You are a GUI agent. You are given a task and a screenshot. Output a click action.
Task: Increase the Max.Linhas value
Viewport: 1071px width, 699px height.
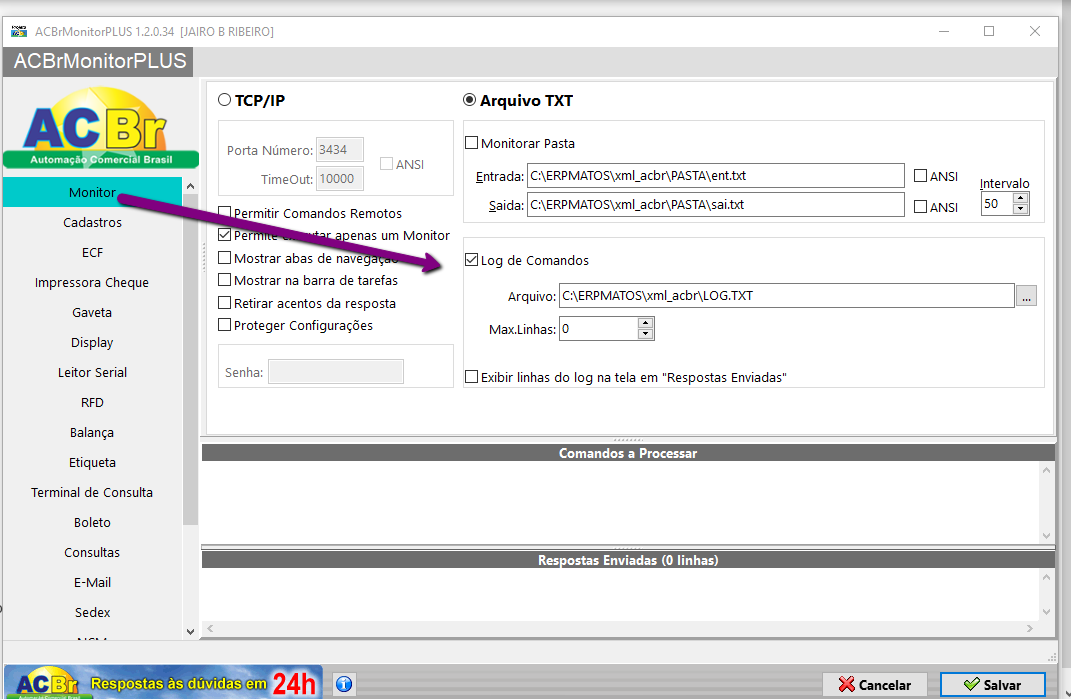[645, 323]
